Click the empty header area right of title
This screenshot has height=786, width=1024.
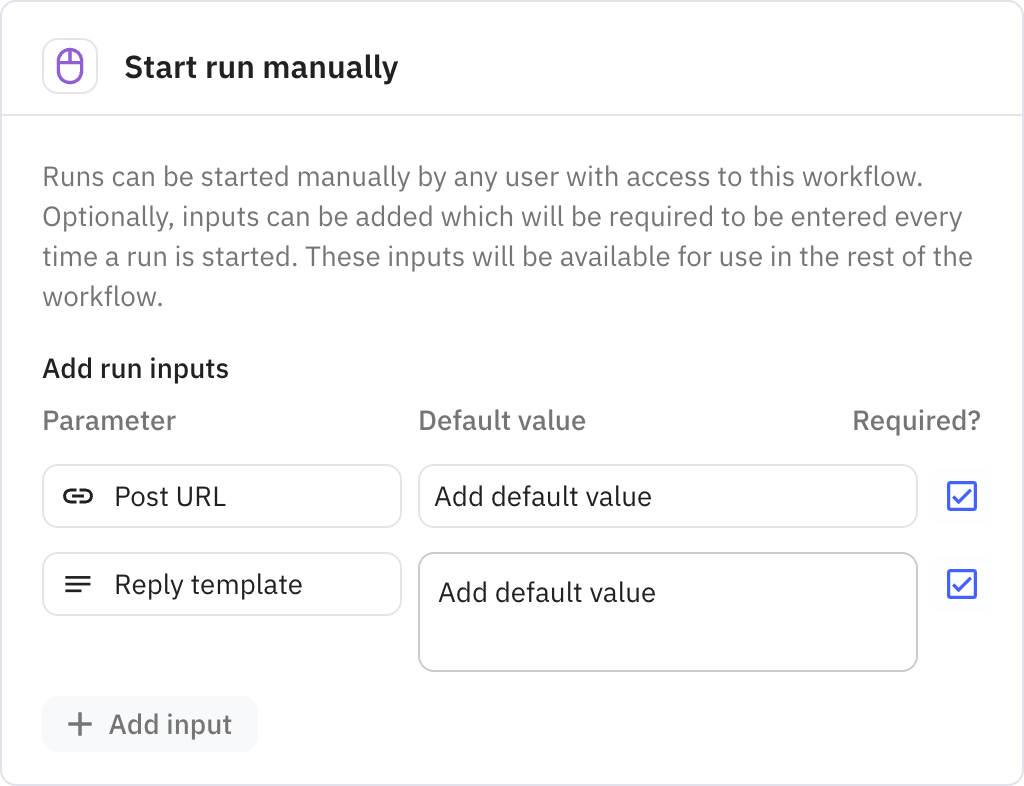700,68
